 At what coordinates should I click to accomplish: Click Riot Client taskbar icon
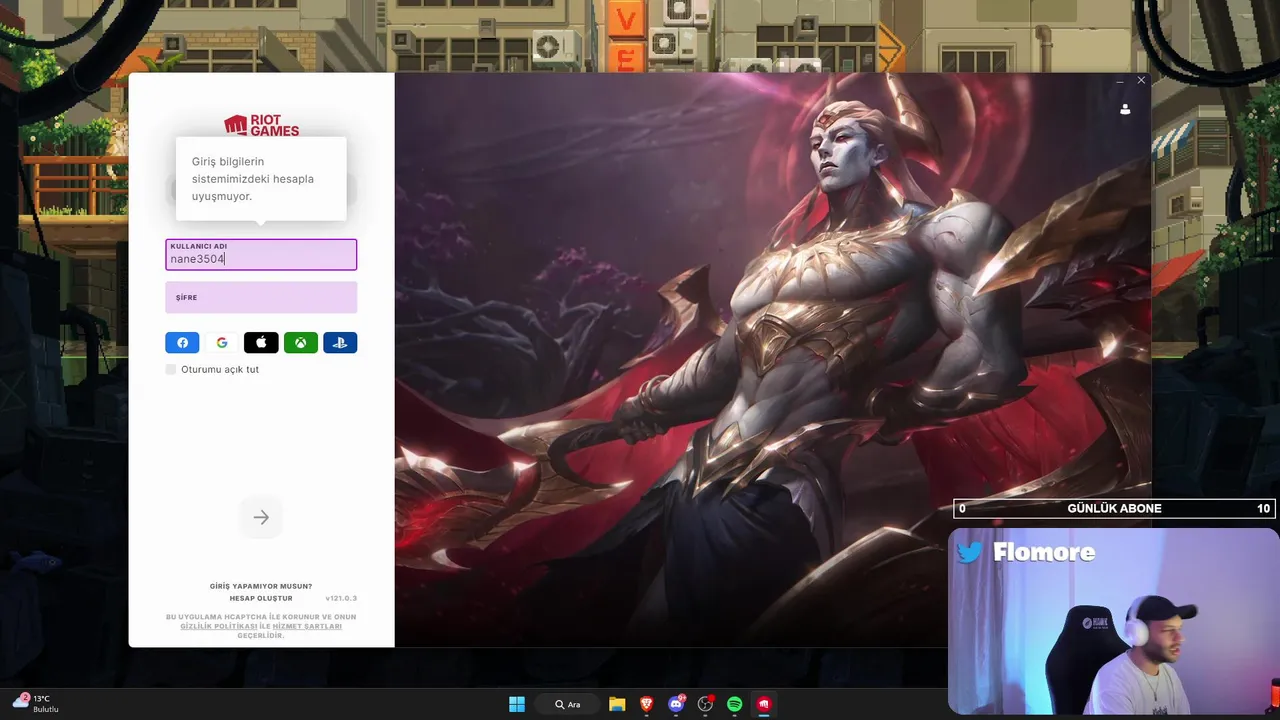(764, 704)
